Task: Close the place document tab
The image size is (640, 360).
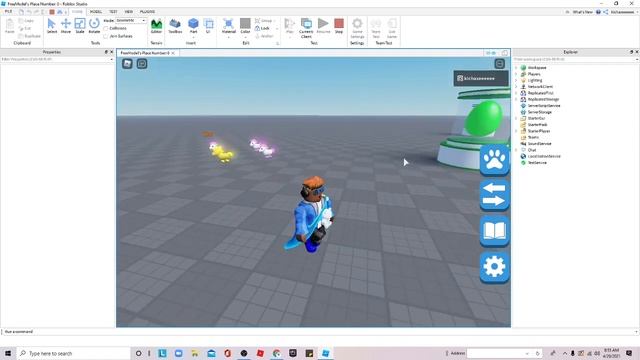Action: click(x=173, y=53)
